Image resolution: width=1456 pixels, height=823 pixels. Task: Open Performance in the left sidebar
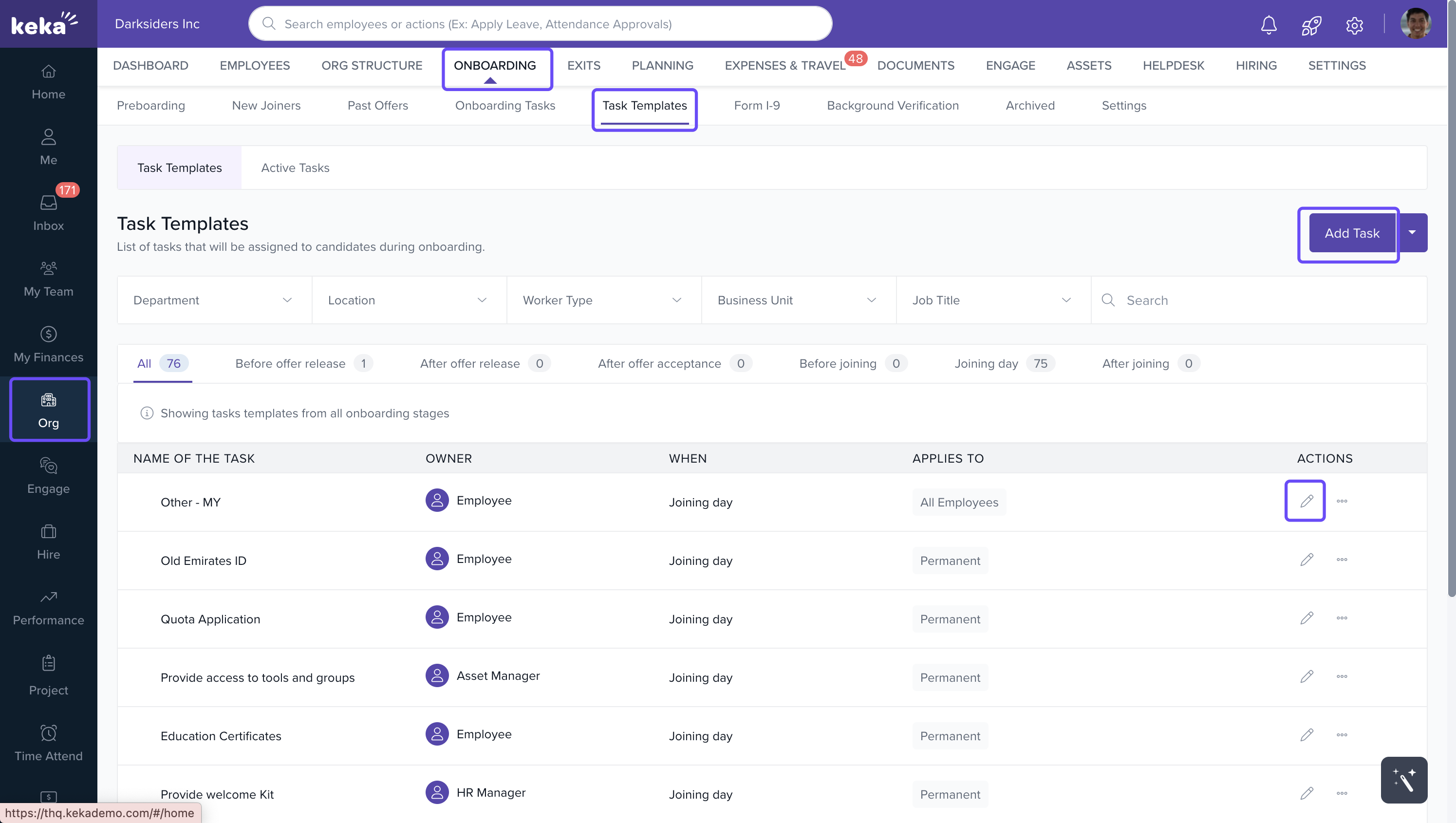click(x=49, y=607)
